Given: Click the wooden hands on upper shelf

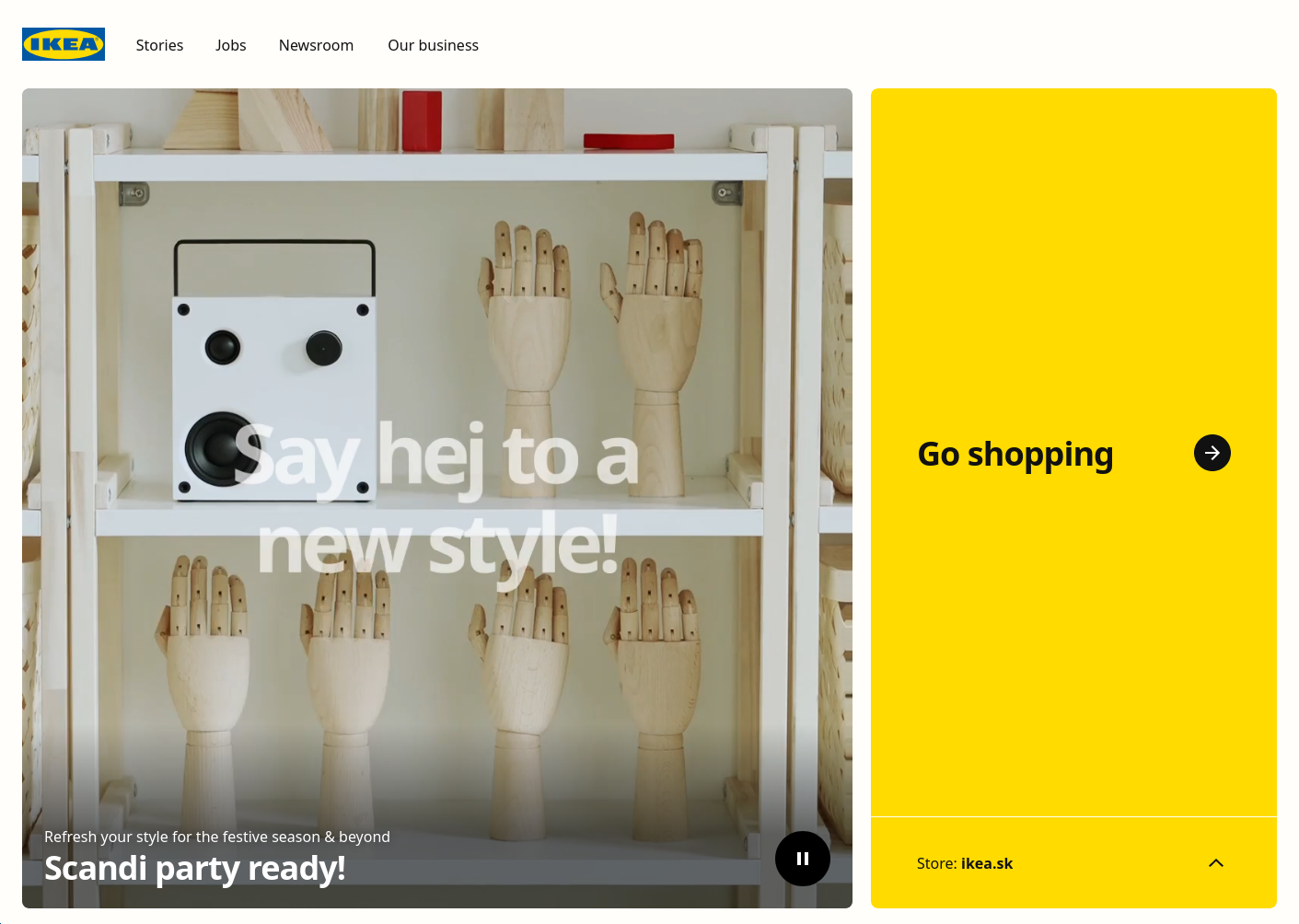Looking at the screenshot, I should pos(589,350).
